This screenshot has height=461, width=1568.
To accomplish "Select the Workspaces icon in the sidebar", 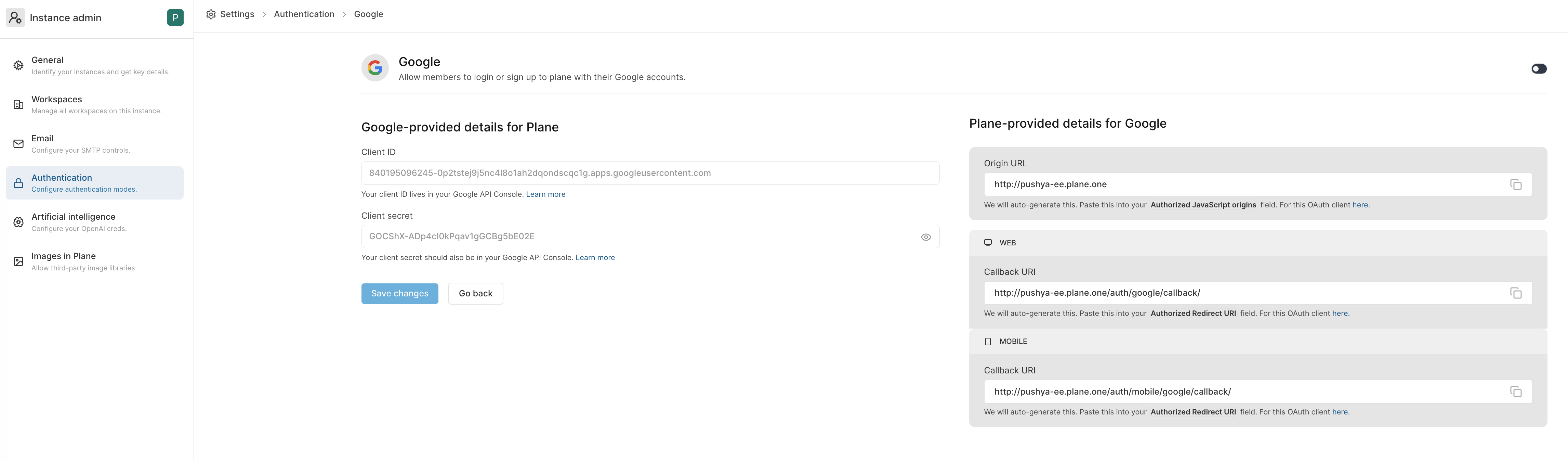I will [18, 105].
